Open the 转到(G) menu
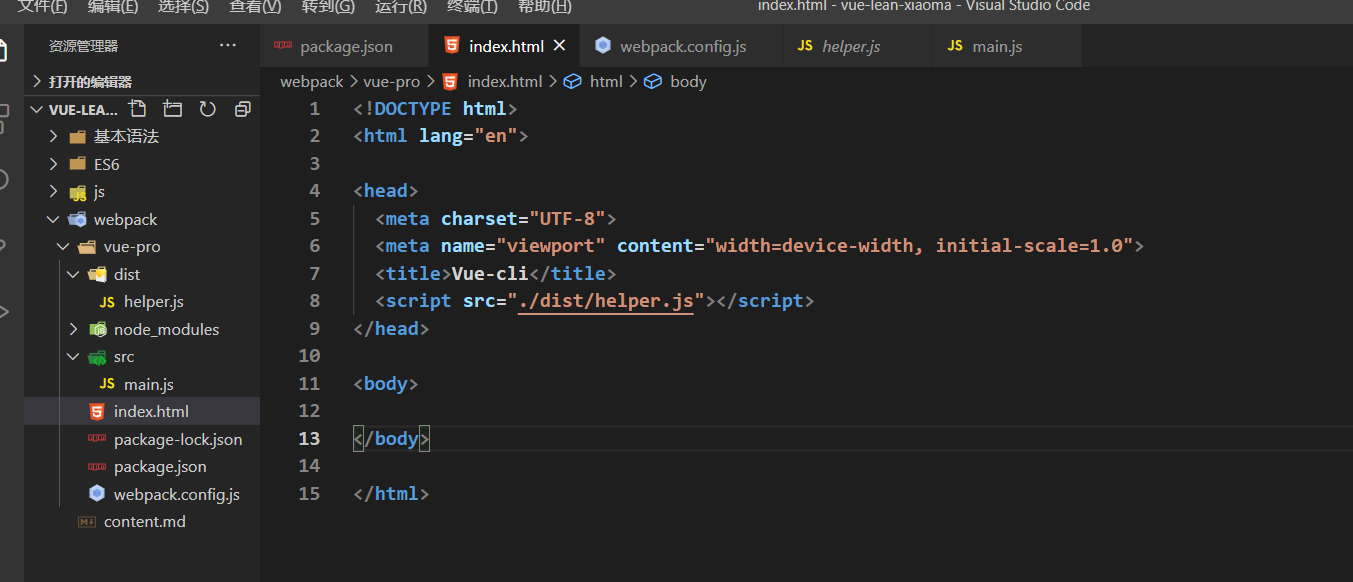Image resolution: width=1353 pixels, height=582 pixels. pyautogui.click(x=328, y=7)
